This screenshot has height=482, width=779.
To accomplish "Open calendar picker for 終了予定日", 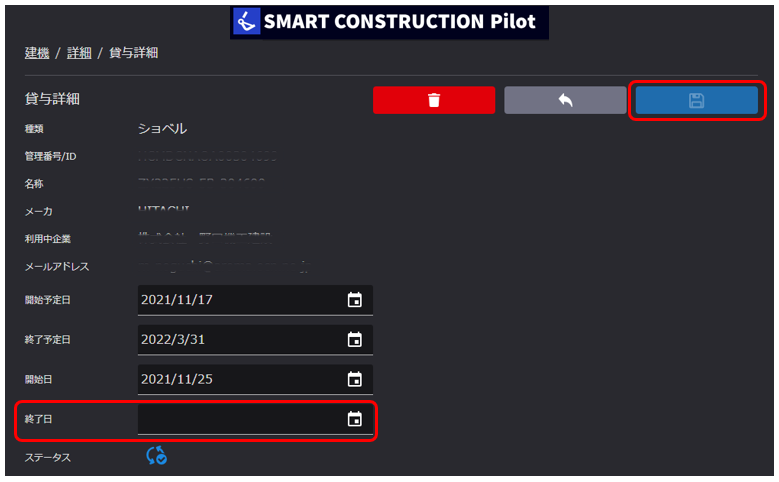I will [354, 339].
